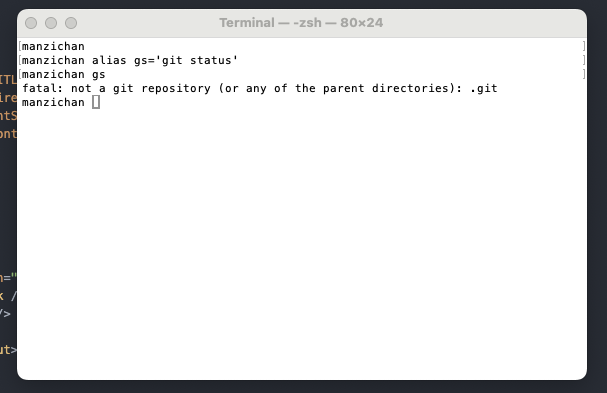Click the word repository in the error message
Screen dimensions: 607x393
click(176, 89)
